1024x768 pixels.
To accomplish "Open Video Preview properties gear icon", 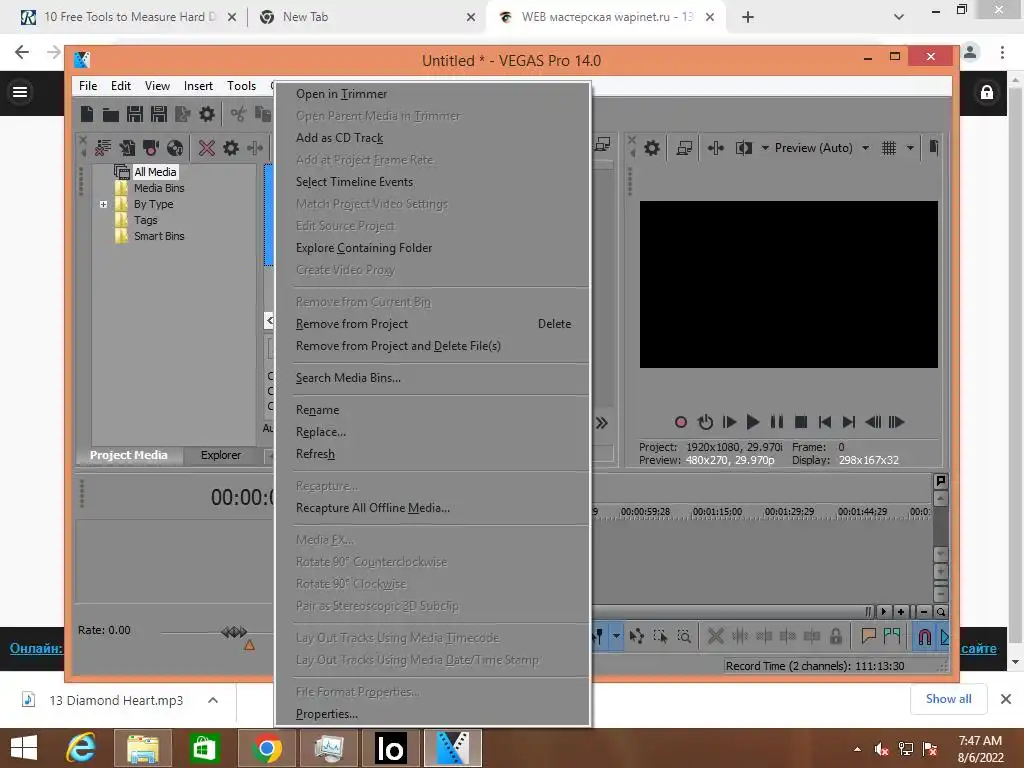I will point(652,148).
